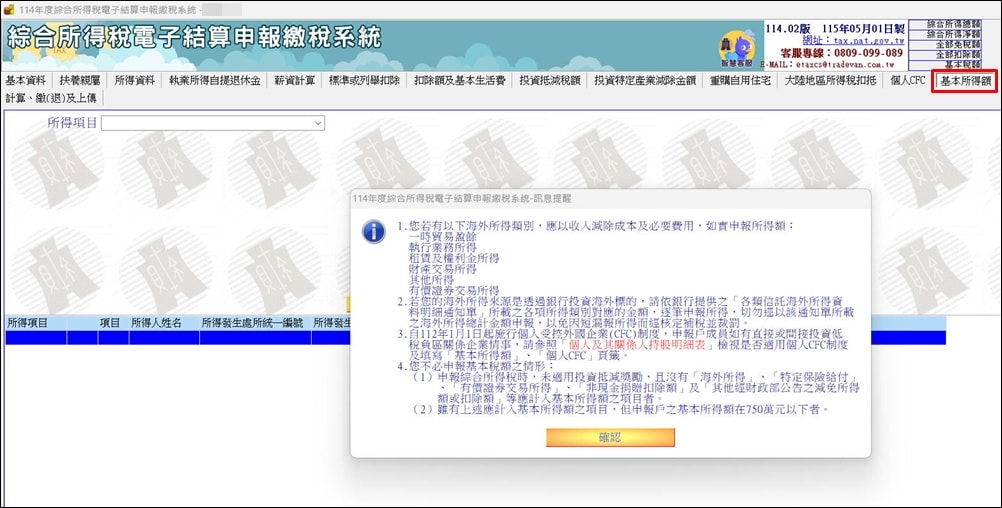Screen dimensions: 1002x508
Task: Click the 綜合所得總額 summary field
Action: pos(944,24)
